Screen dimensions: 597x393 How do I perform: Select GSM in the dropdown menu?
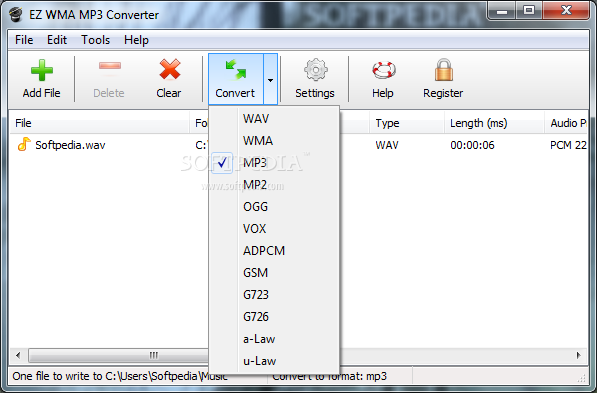(274, 273)
